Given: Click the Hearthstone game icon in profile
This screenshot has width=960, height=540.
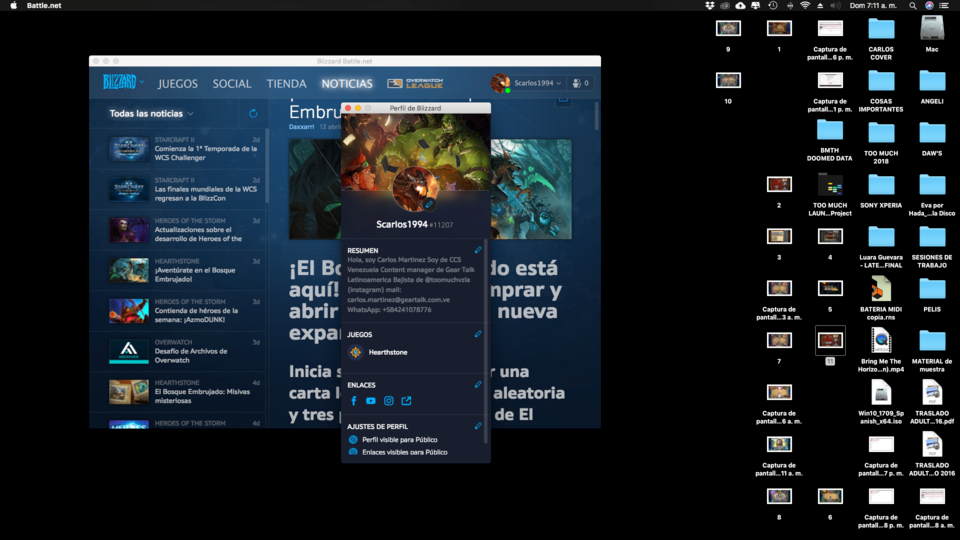Looking at the screenshot, I should (355, 352).
